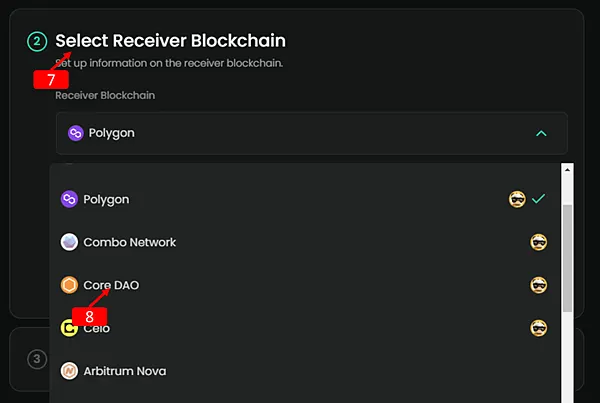Click the sunglasses emoji beside Core DAO
The height and width of the screenshot is (403, 600).
pyautogui.click(x=538, y=285)
